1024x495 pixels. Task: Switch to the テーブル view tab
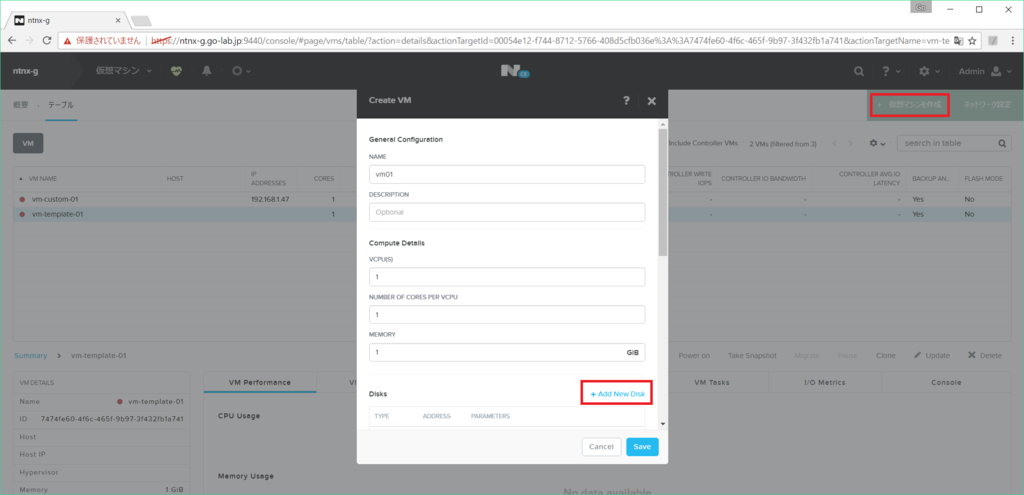61,104
